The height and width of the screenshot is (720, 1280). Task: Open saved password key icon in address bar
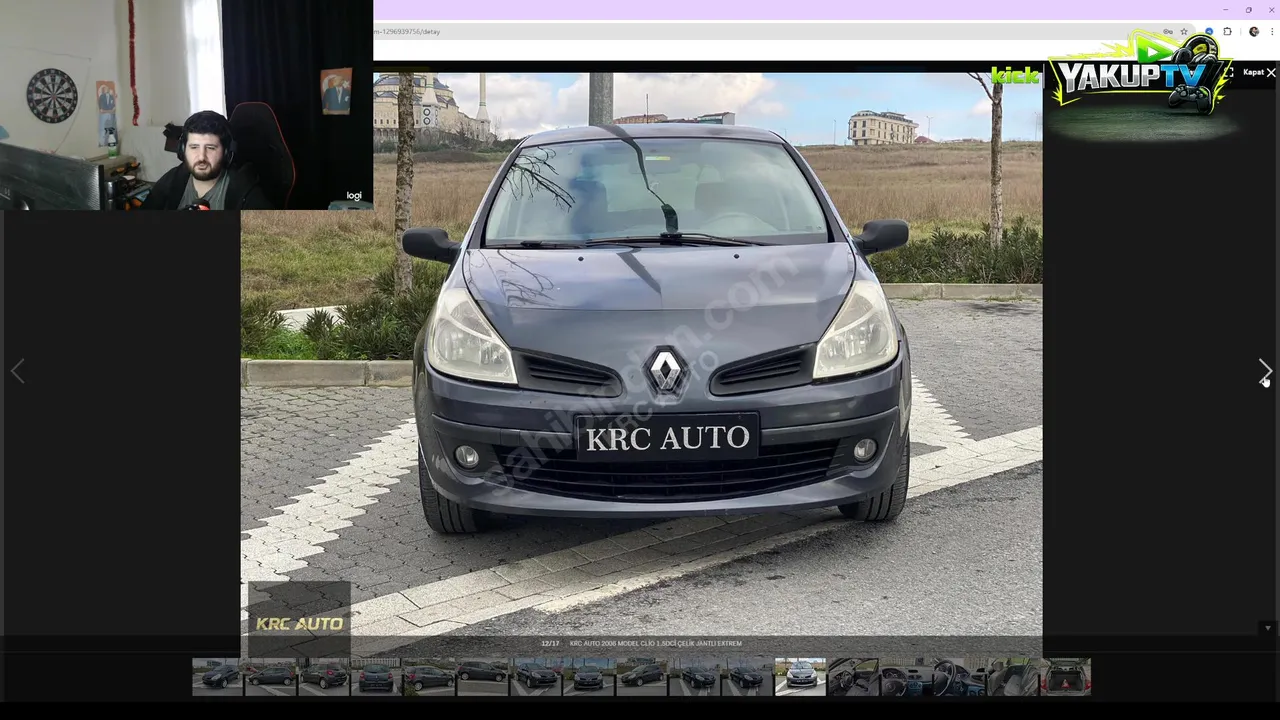tap(1168, 31)
